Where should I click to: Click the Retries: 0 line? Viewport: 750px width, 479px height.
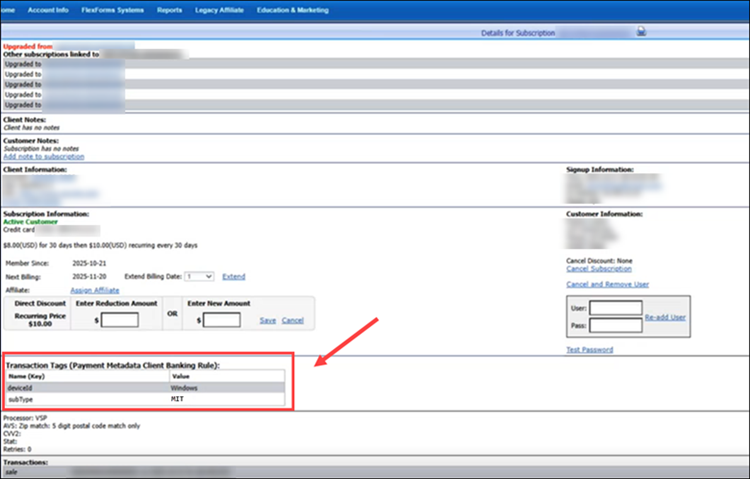point(17,449)
